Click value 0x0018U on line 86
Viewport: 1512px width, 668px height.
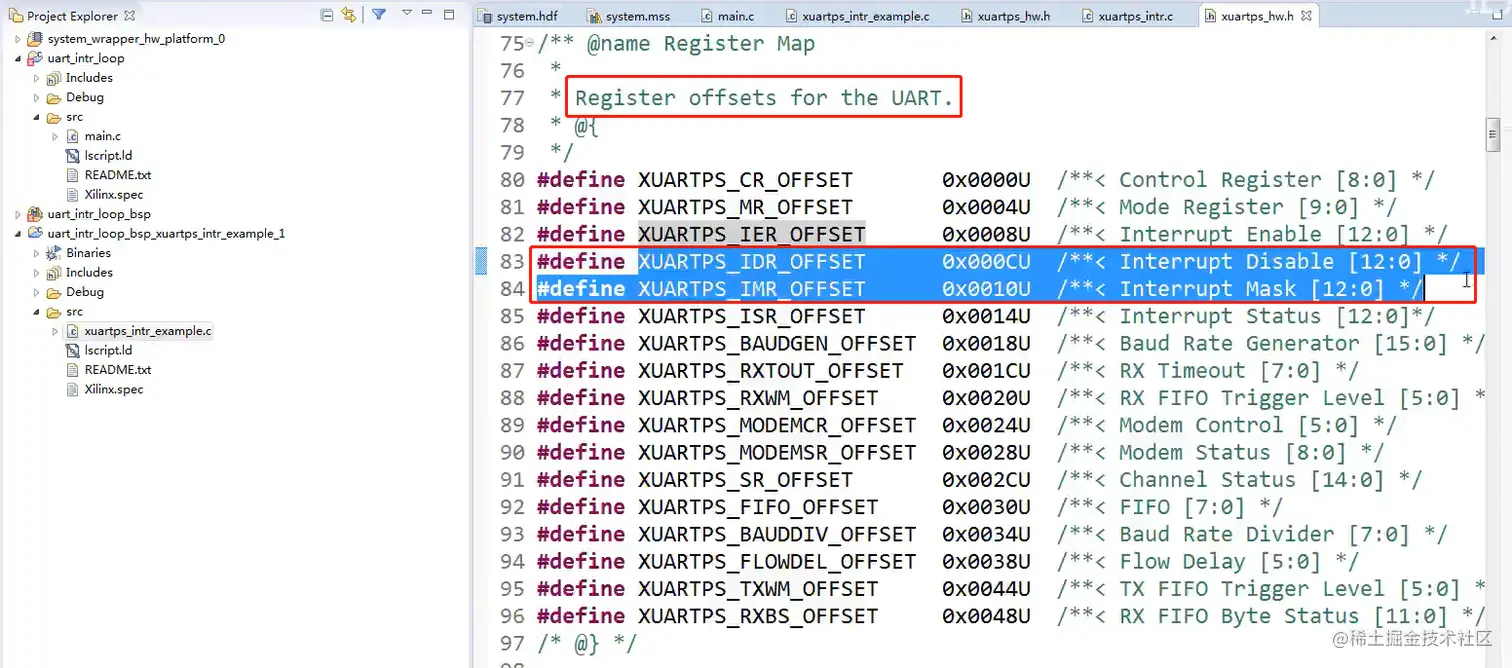[986, 343]
